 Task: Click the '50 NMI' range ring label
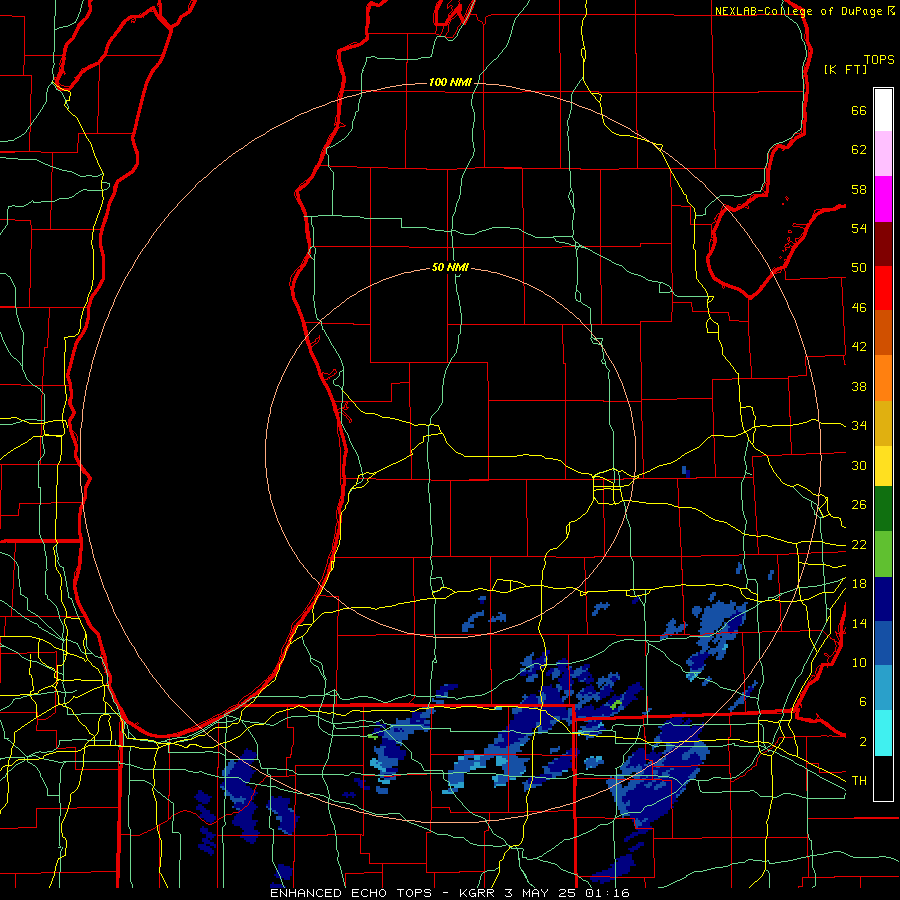(450, 267)
